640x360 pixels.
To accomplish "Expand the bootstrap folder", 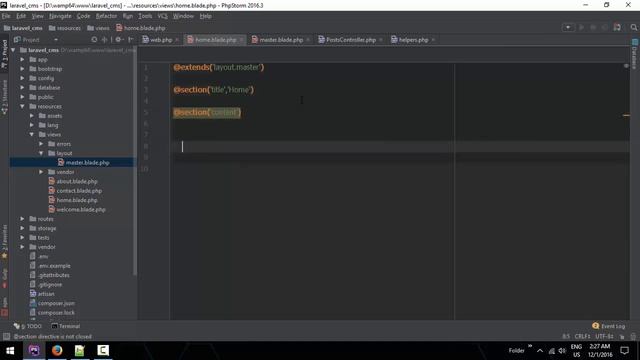I will 22,69.
